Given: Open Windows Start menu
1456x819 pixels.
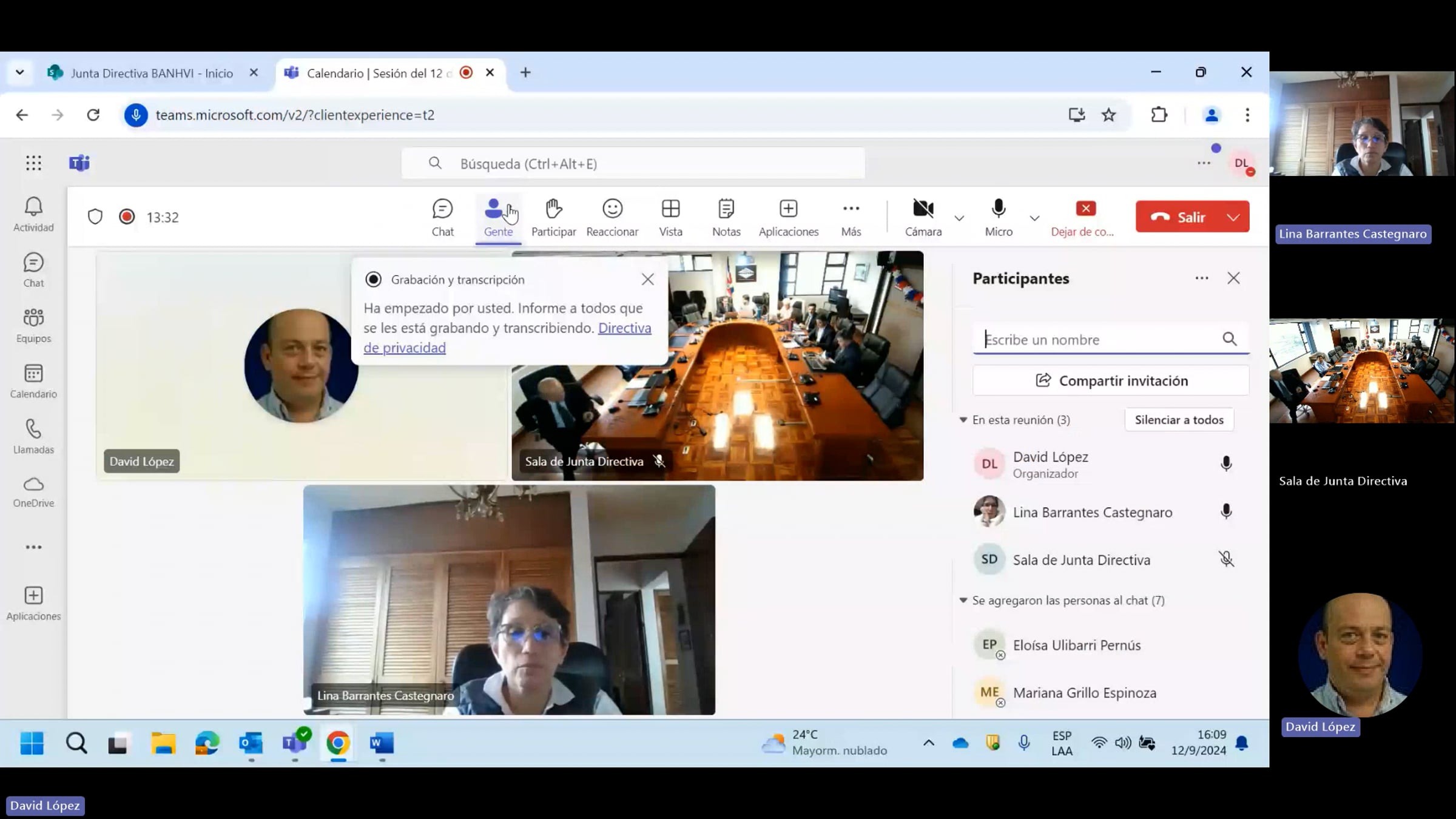Looking at the screenshot, I should pyautogui.click(x=32, y=743).
